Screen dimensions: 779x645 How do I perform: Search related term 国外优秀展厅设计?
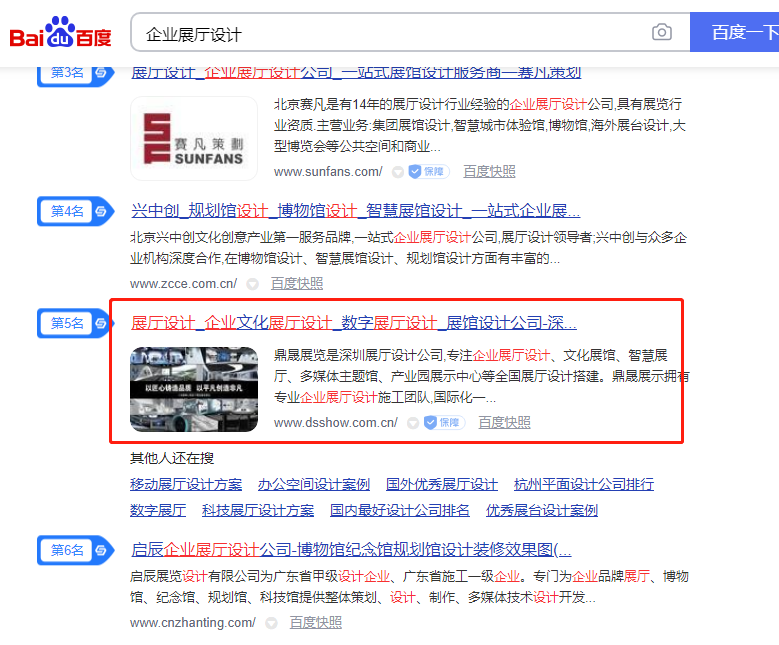442,484
